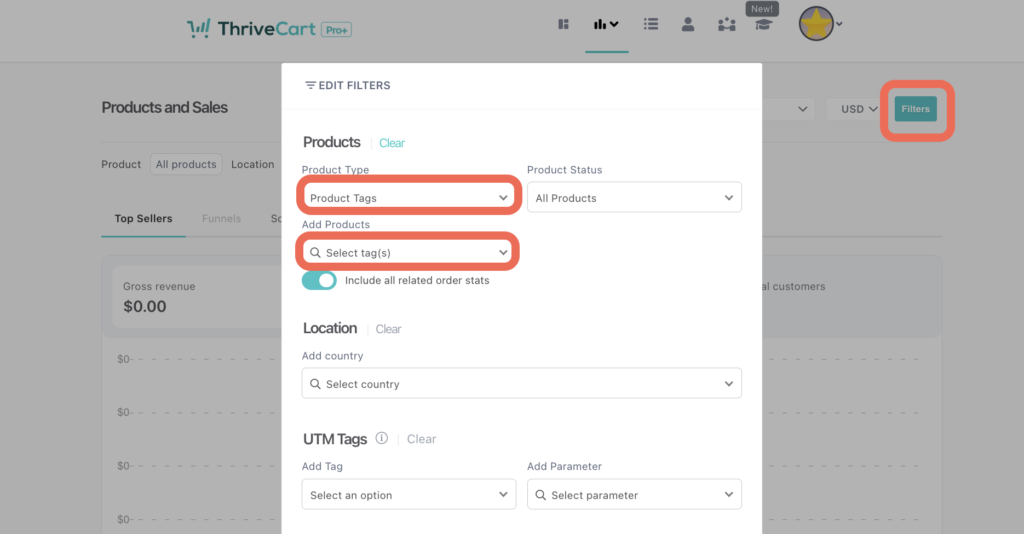Expand the Select tag(s) dropdown
The width and height of the screenshot is (1024, 534).
point(408,253)
